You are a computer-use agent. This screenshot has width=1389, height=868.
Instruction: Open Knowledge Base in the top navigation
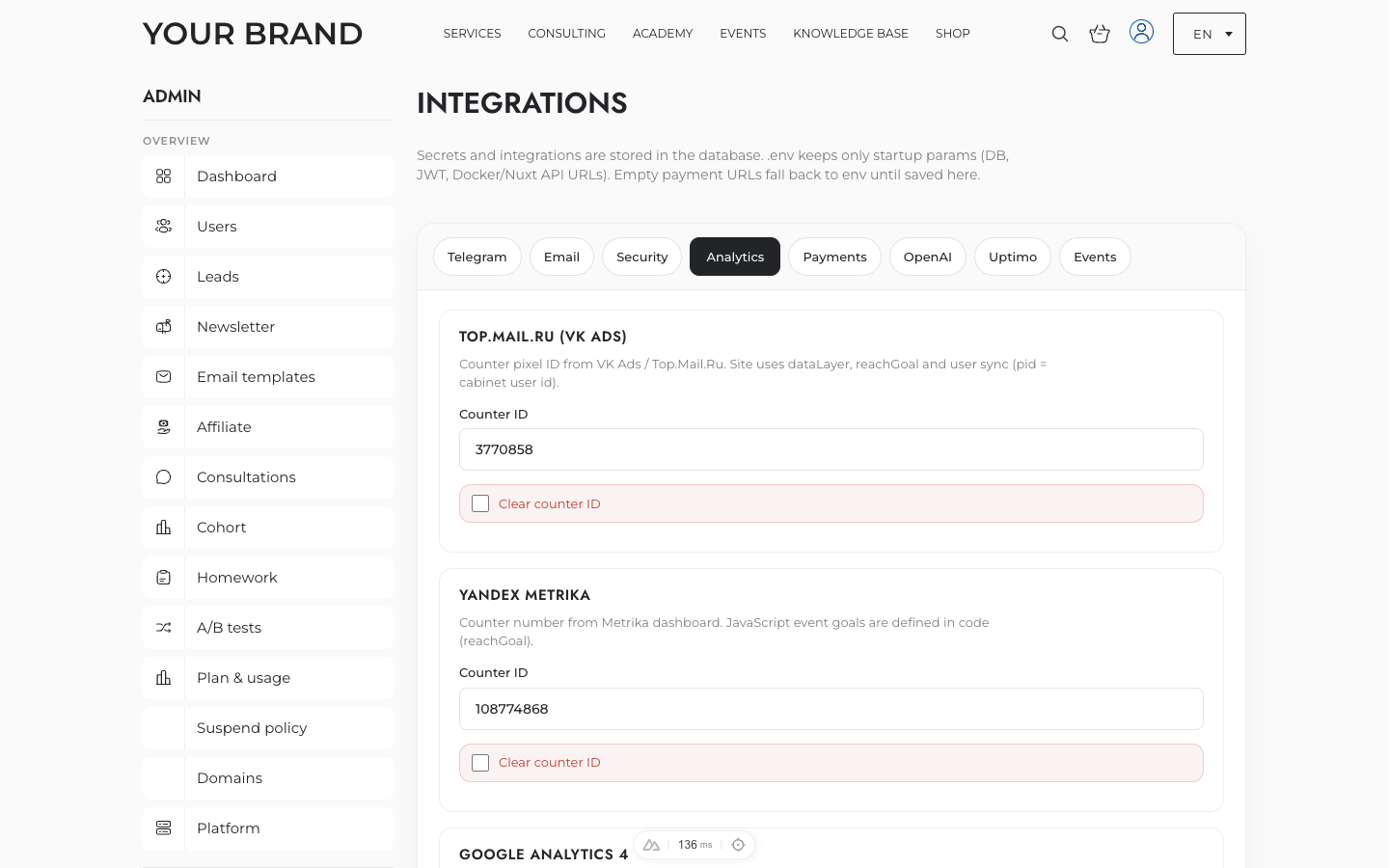[851, 34]
